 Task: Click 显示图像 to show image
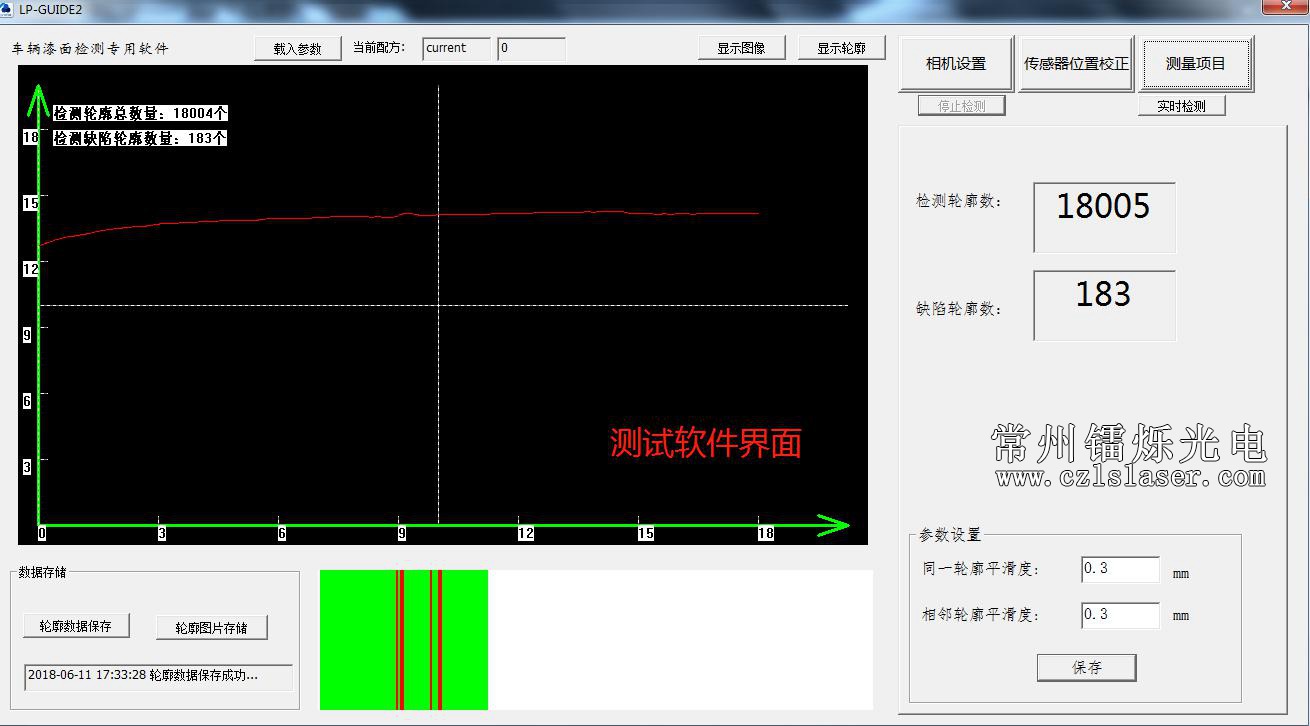[x=741, y=46]
